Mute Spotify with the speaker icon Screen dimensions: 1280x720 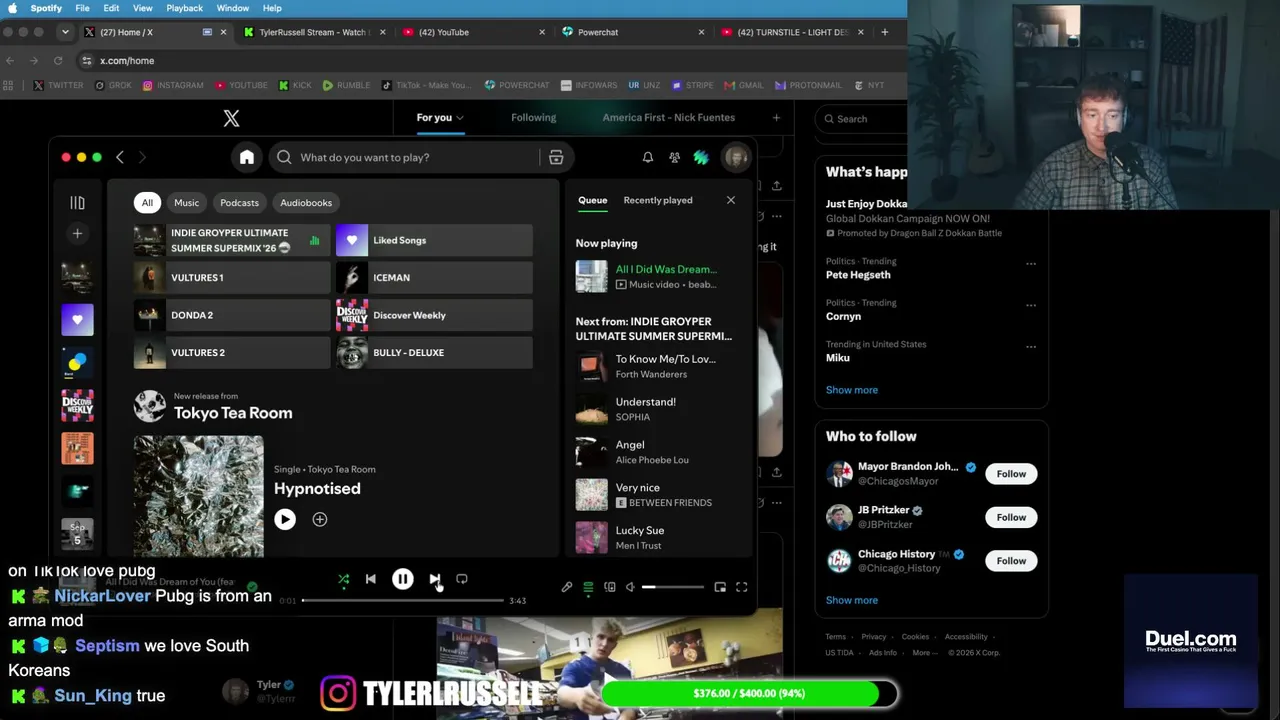(630, 587)
